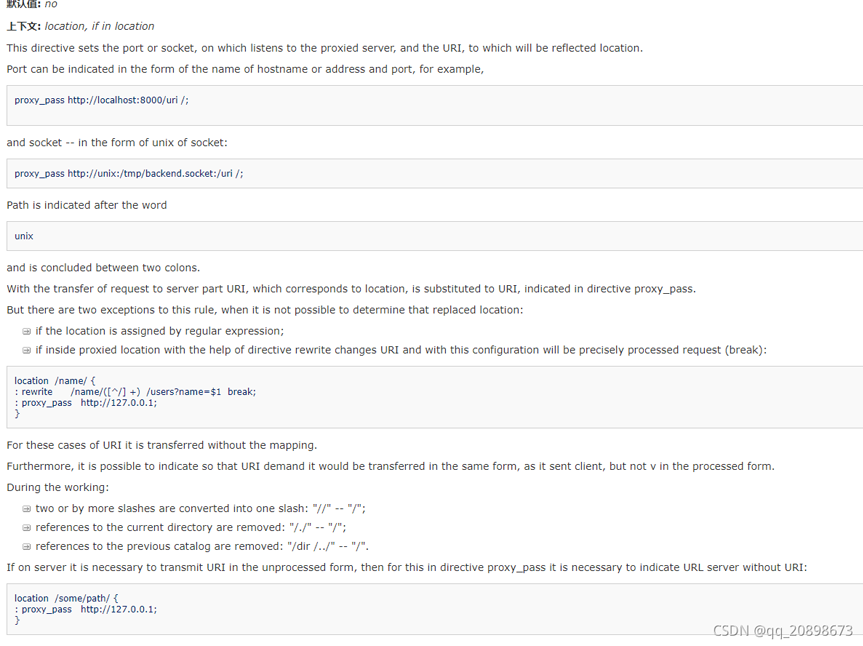Click bullet icon beside 'location is assigned by regular expression'
Viewport: 863px width, 646px height.
pyautogui.click(x=27, y=332)
